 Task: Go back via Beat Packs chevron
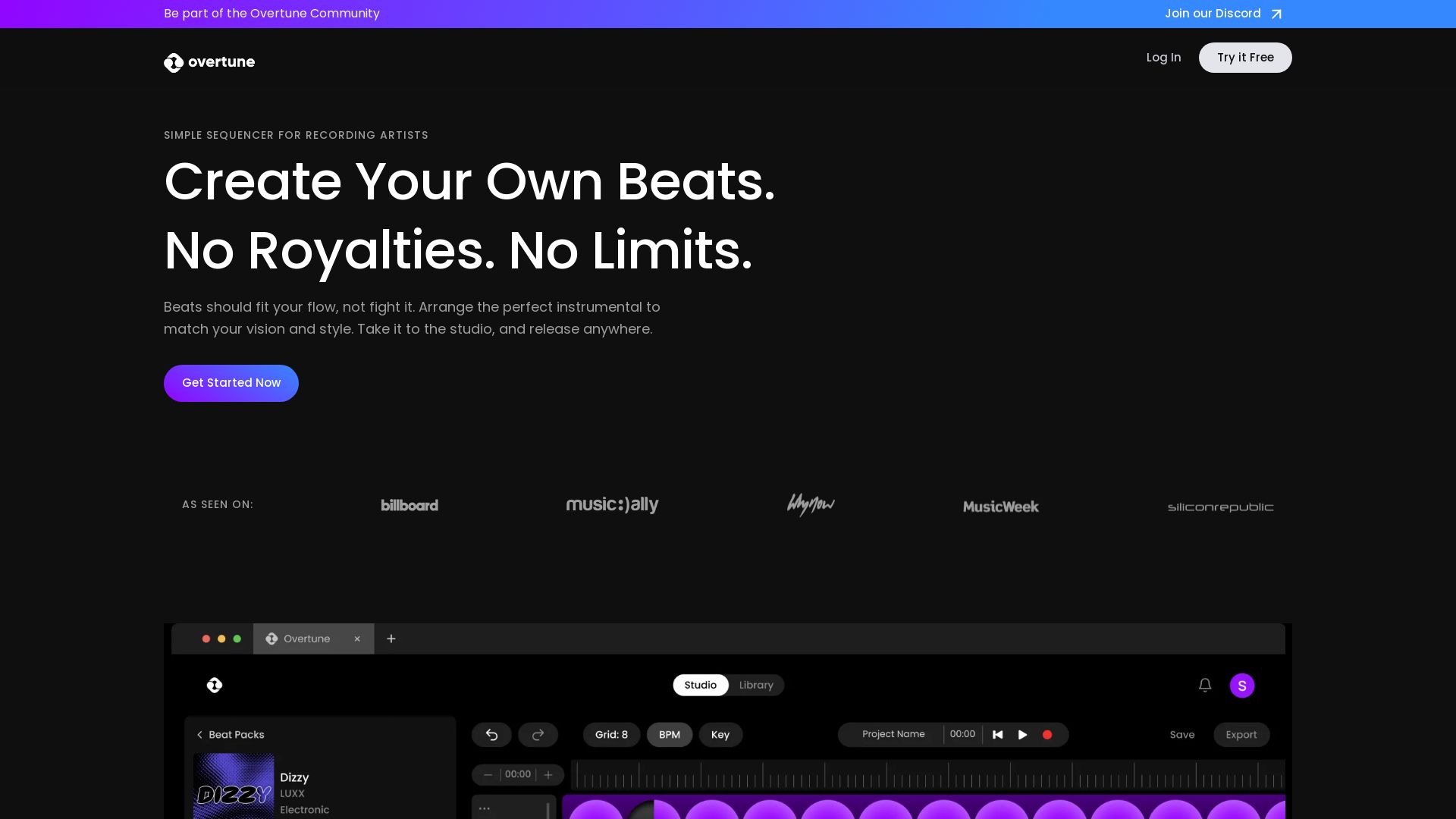click(200, 735)
